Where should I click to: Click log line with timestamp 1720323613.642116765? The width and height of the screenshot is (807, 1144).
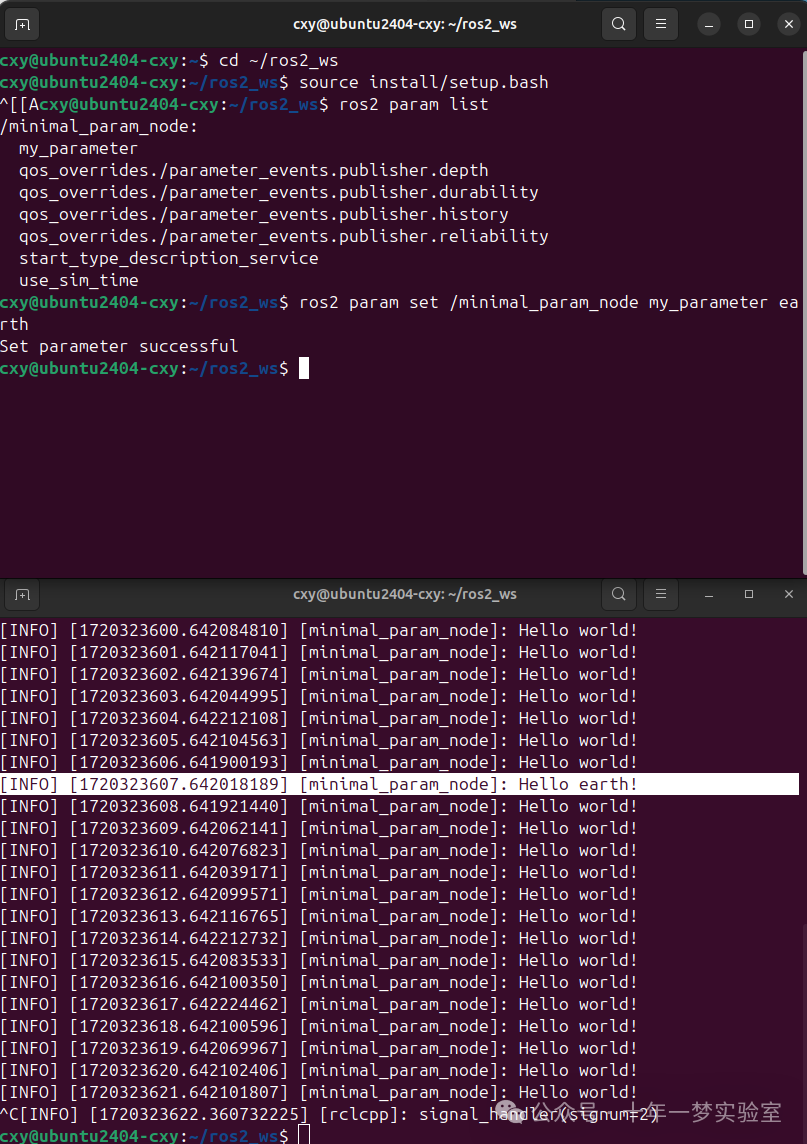tap(319, 916)
